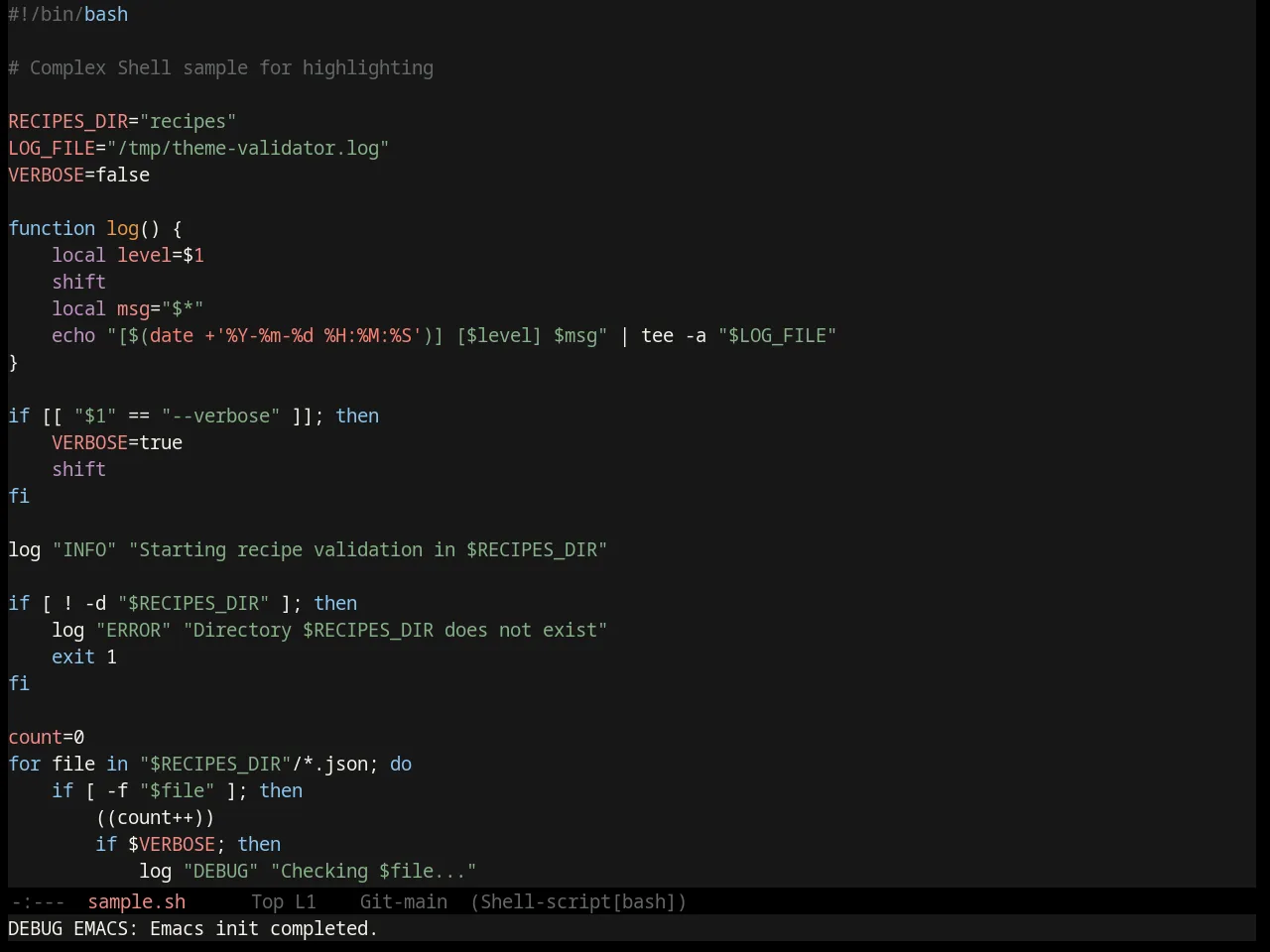Click the "DEBUG" log level string
The width and height of the screenshot is (1270, 952).
pyautogui.click(x=221, y=871)
